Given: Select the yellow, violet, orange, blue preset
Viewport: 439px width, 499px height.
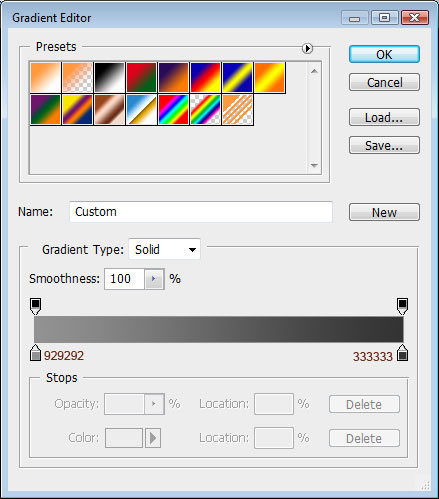Looking at the screenshot, I should (77, 109).
